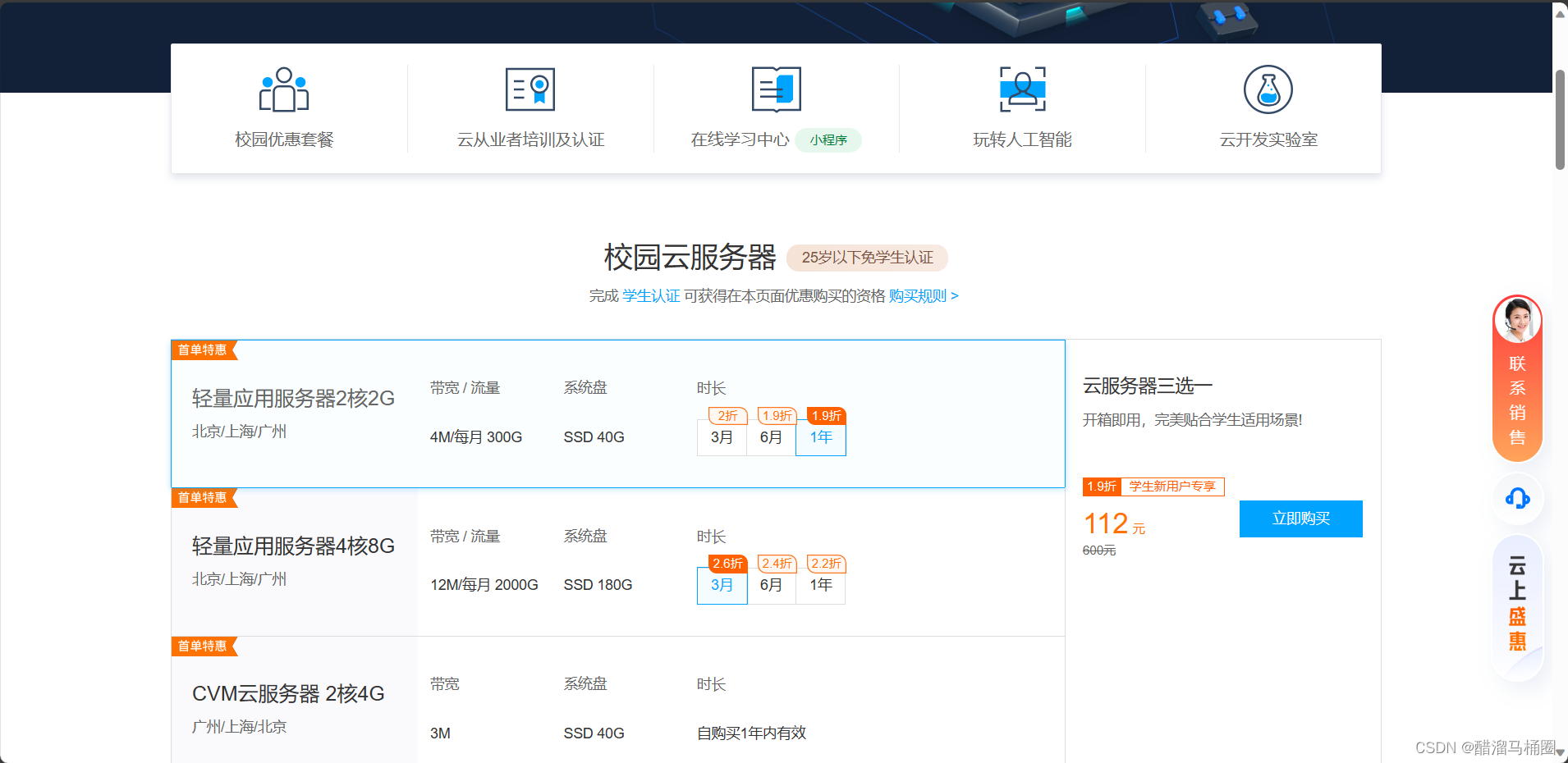Open the 在线学习中心 tab
Viewport: 1568px width, 763px height.
(x=776, y=108)
